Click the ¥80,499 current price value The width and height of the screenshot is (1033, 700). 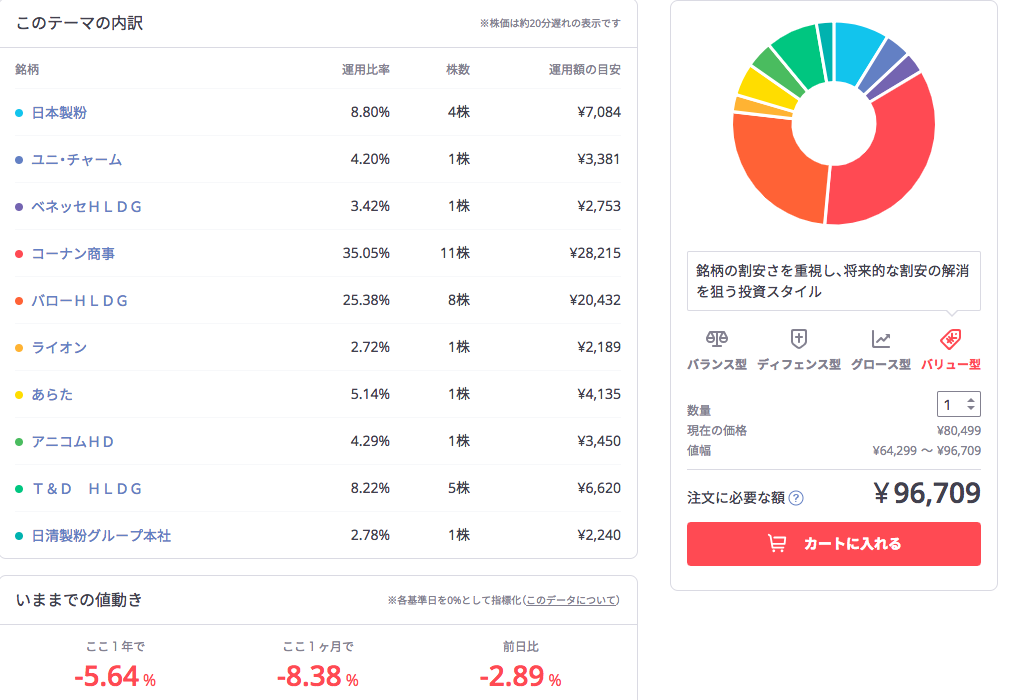click(x=959, y=431)
